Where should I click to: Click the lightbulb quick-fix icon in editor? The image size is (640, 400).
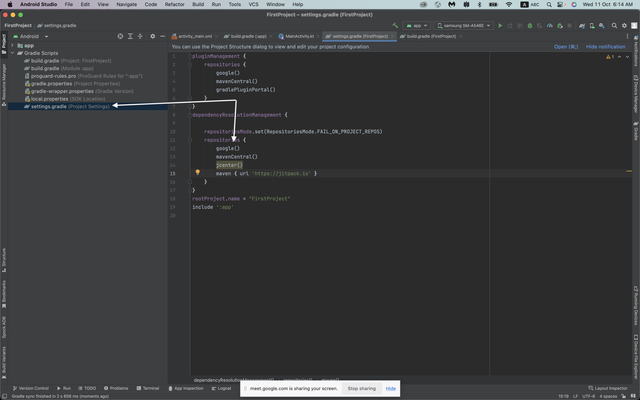(197, 172)
